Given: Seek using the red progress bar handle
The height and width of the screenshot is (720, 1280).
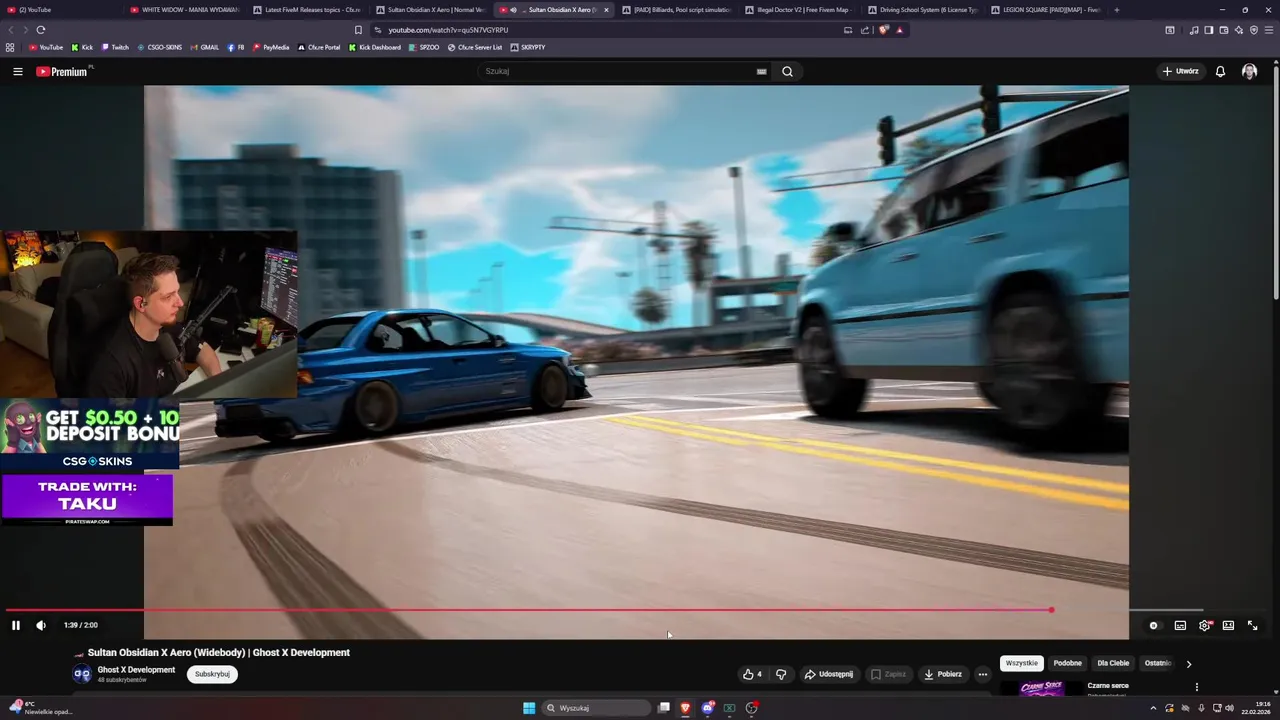Looking at the screenshot, I should click(x=1051, y=610).
